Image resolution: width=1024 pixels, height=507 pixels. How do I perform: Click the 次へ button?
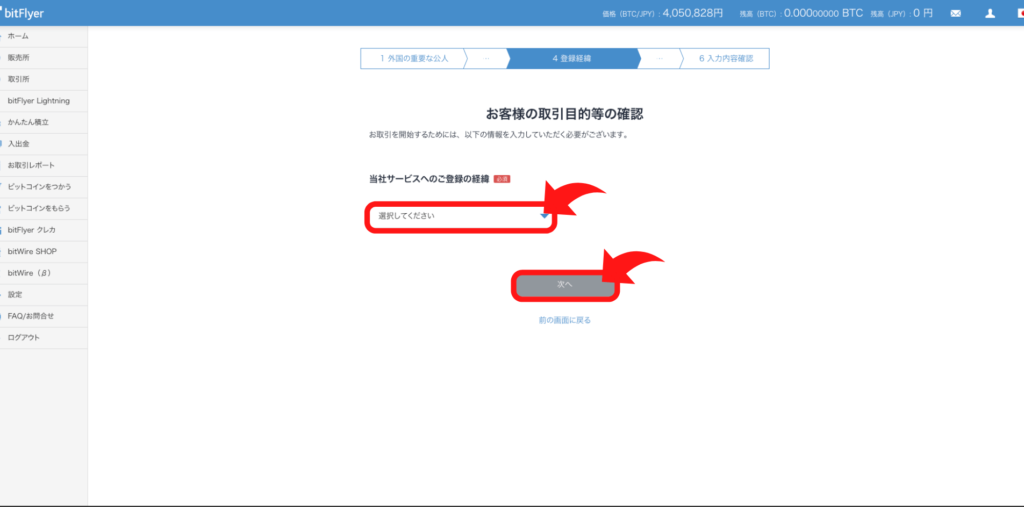(x=565, y=286)
